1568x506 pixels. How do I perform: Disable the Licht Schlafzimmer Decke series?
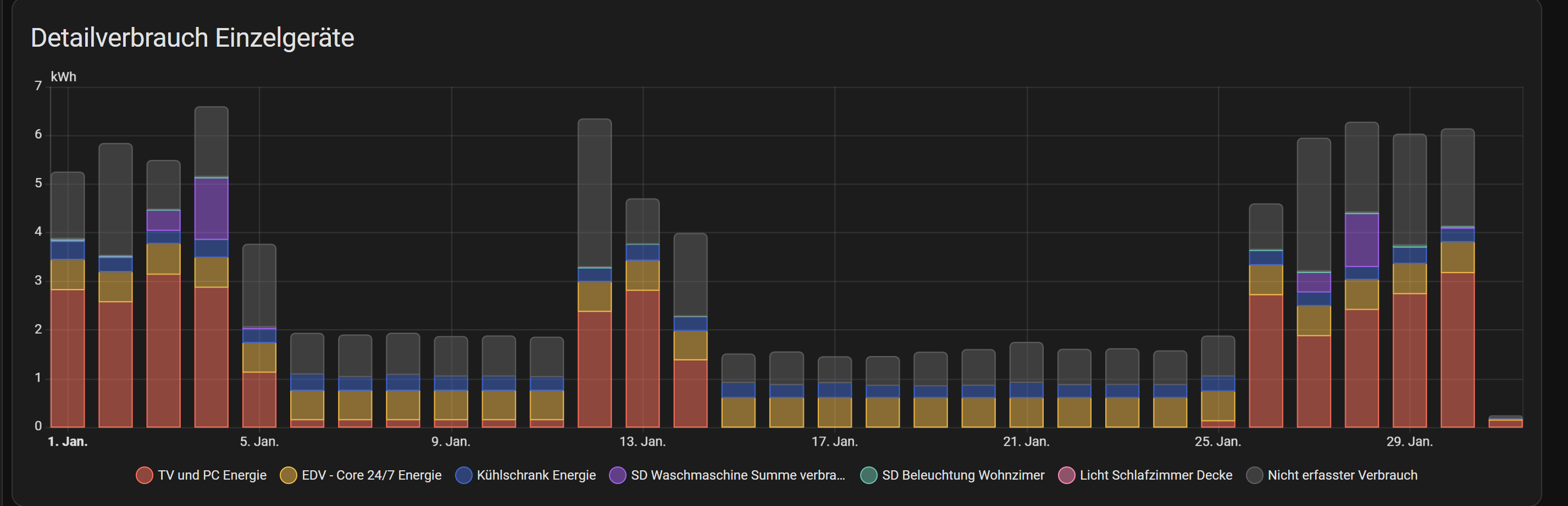click(x=1066, y=475)
